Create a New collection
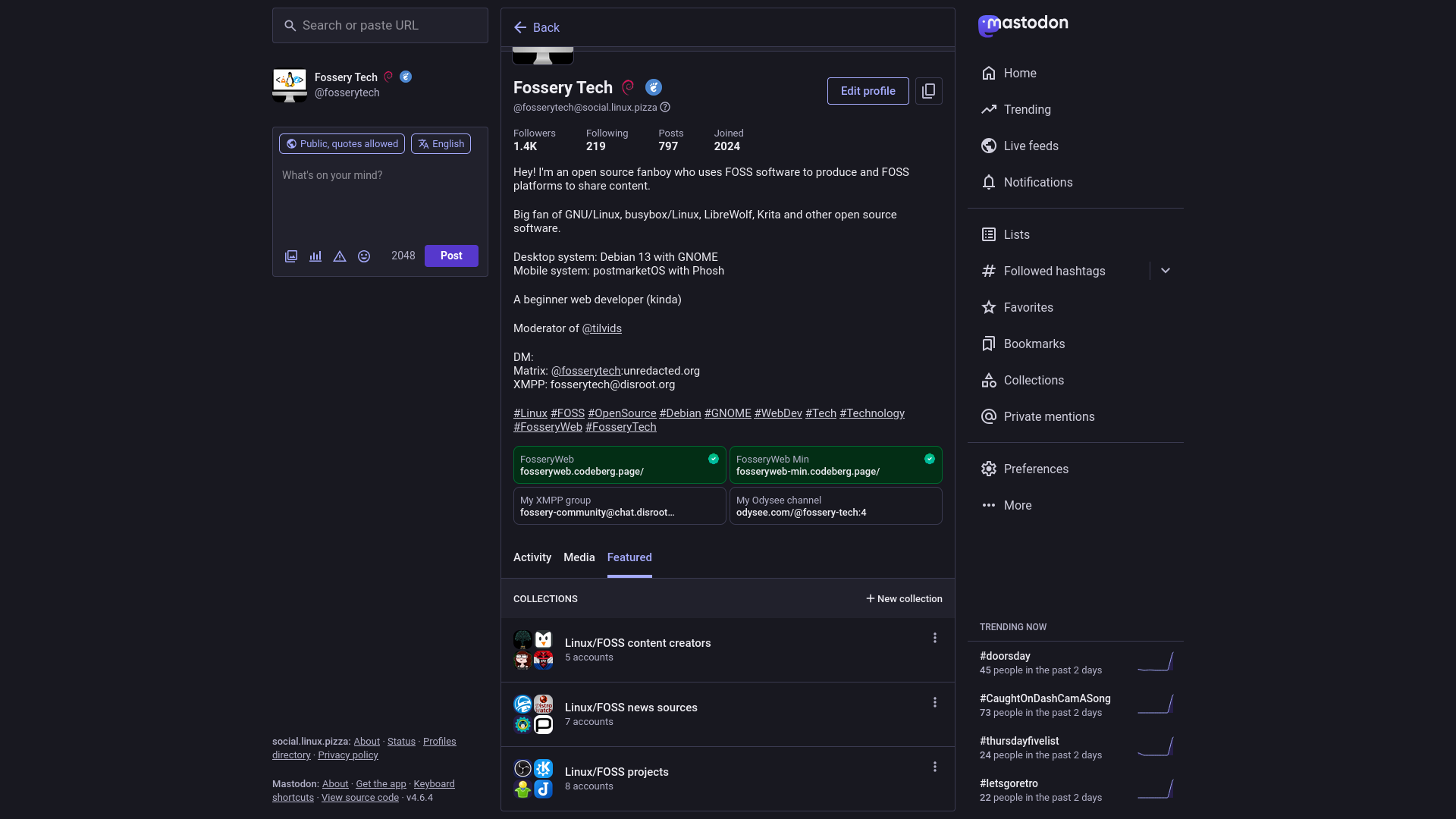Screen dimensions: 1456x819 tap(904, 598)
